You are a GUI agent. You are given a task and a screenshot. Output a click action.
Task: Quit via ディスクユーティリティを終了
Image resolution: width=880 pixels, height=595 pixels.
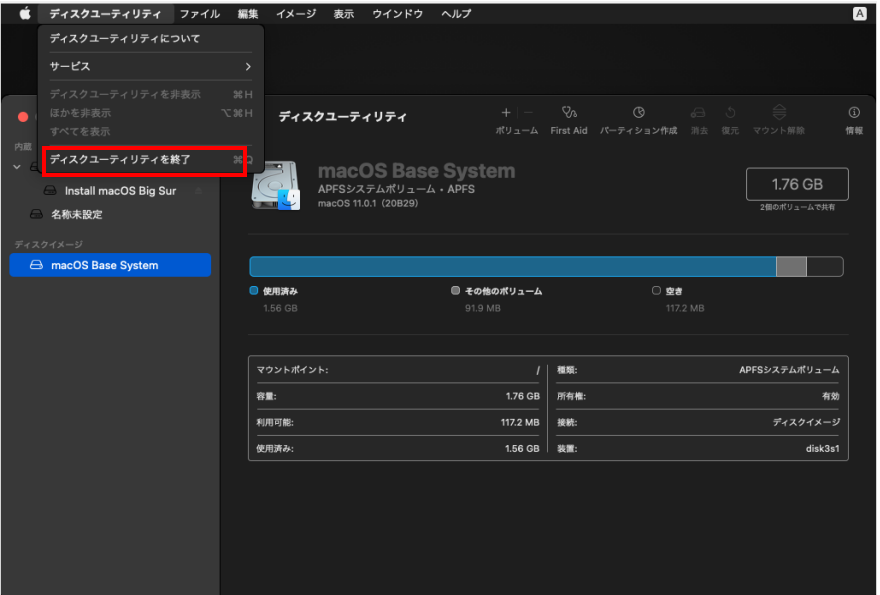click(x=150, y=159)
